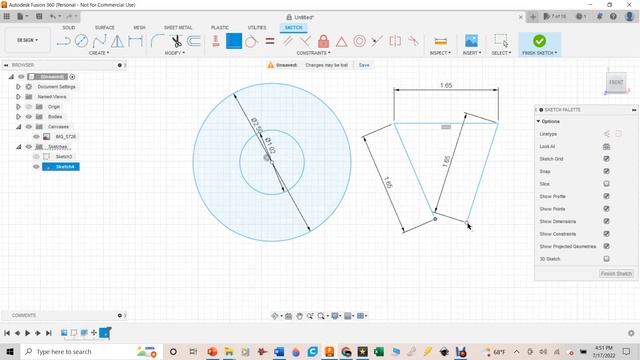Open the Help question mark icon

(613, 16)
